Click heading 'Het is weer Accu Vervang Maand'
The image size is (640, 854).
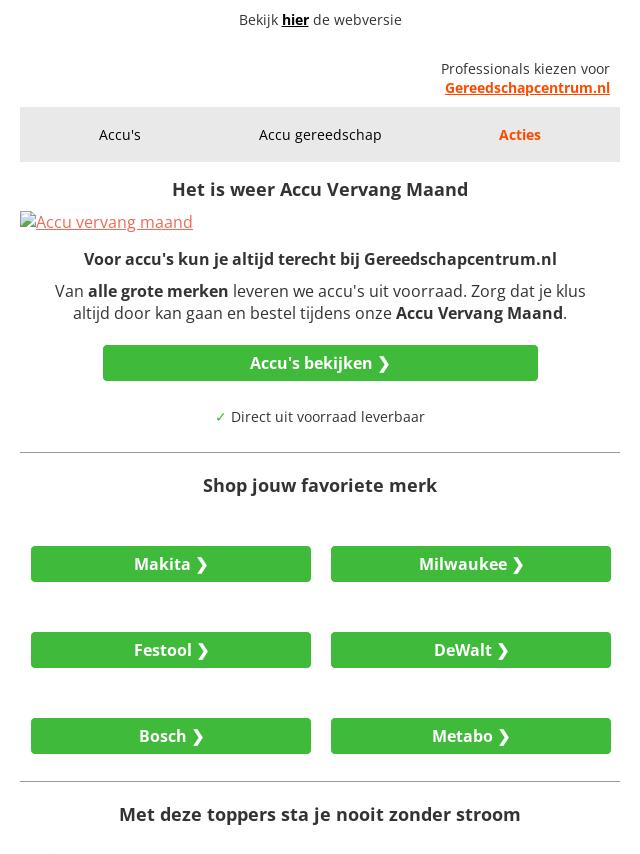(x=320, y=190)
